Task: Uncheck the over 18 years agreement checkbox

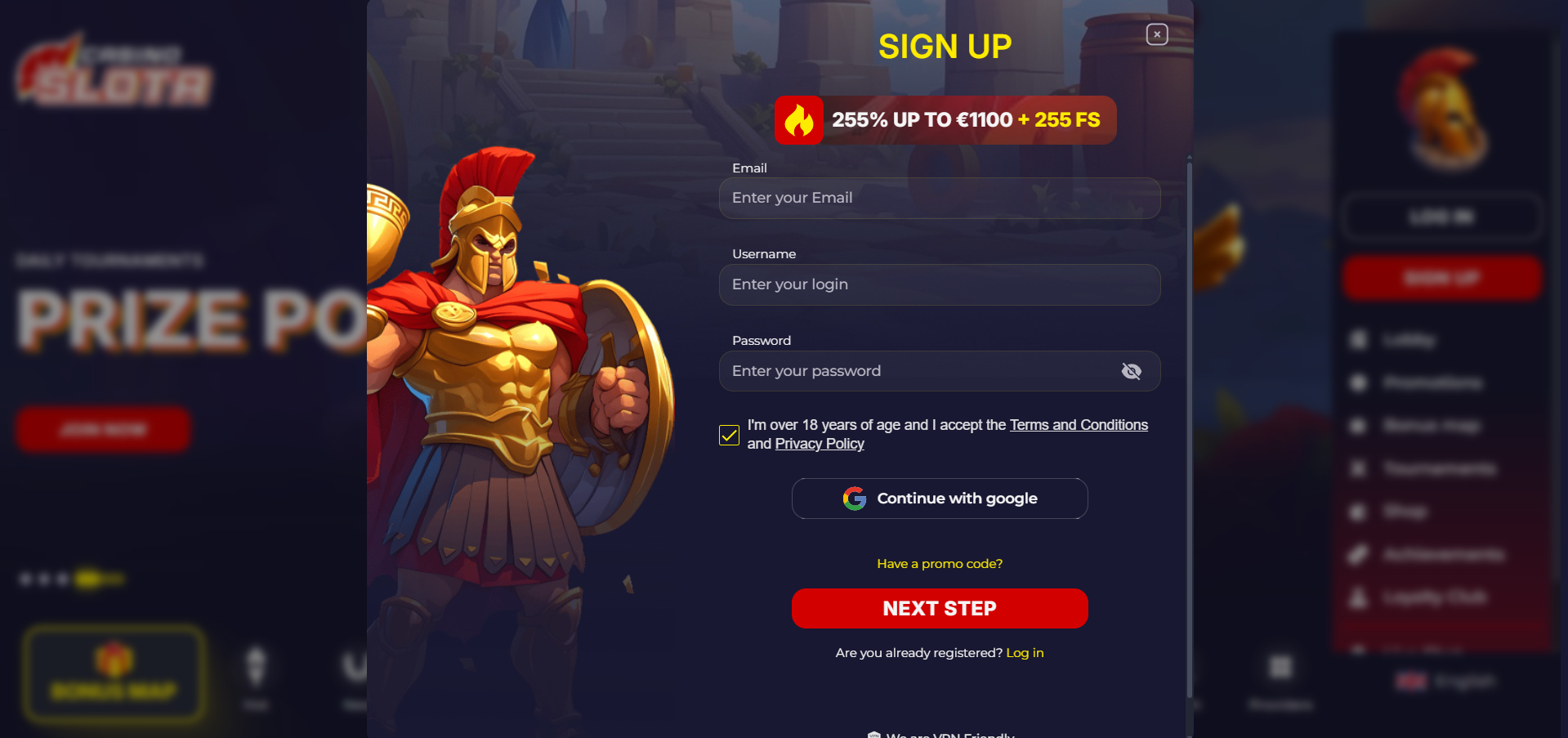Action: tap(729, 435)
